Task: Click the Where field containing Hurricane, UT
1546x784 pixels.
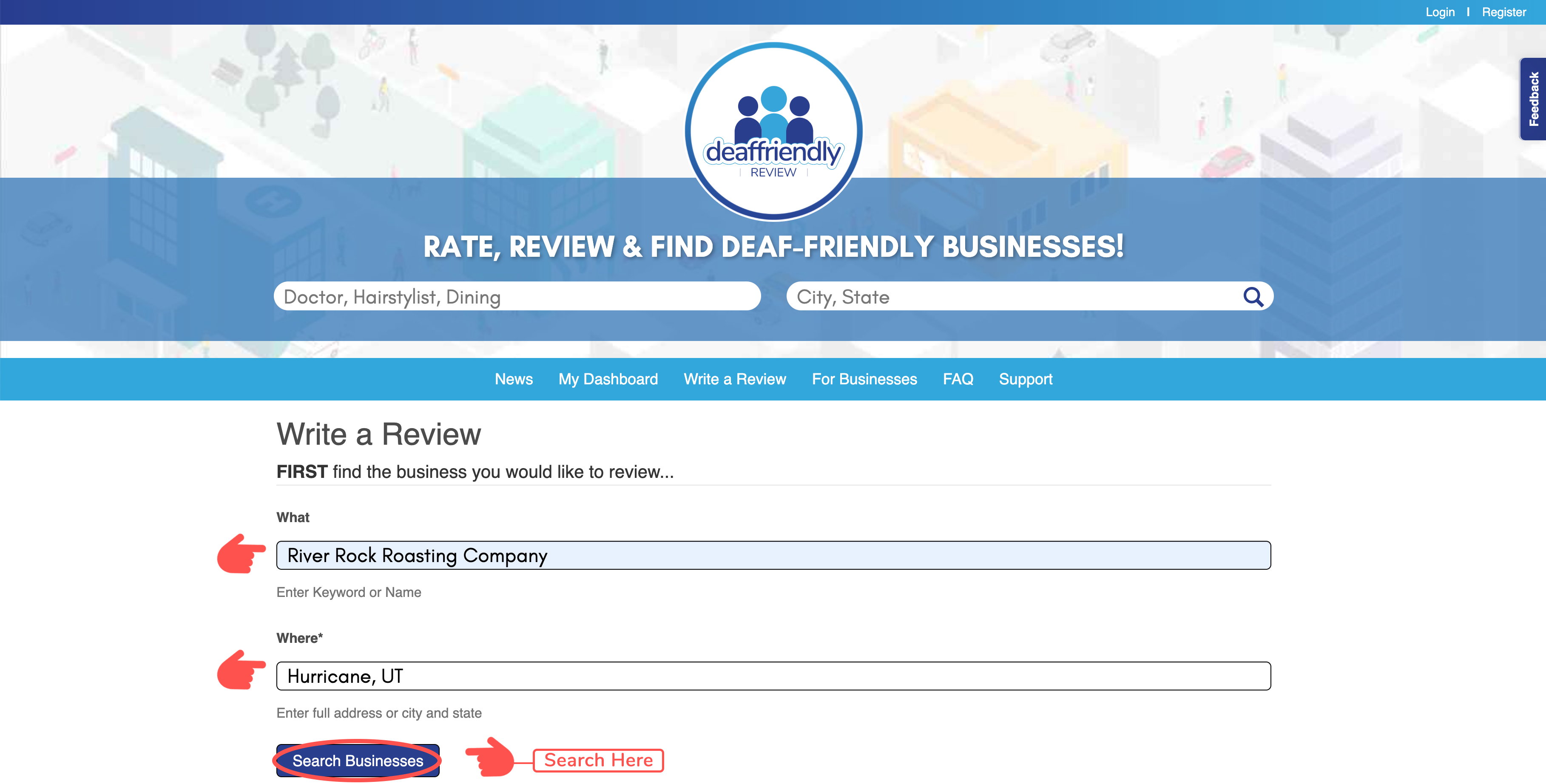Action: coord(773,676)
